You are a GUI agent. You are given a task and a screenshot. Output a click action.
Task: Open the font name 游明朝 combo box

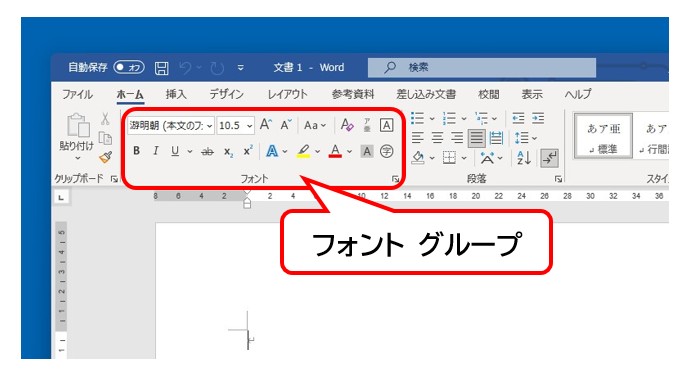tap(171, 126)
